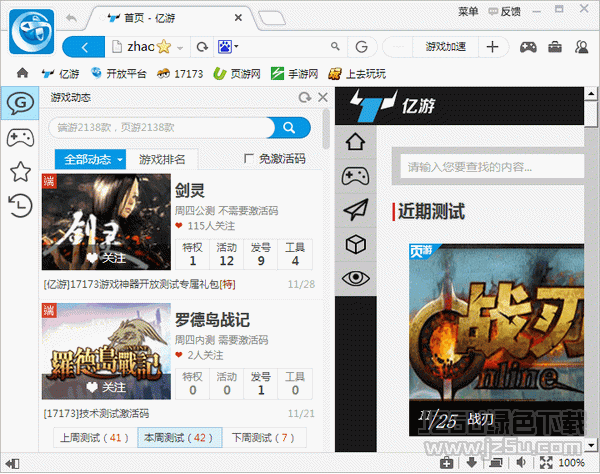Open the 亿游 bookmark

(x=60, y=73)
